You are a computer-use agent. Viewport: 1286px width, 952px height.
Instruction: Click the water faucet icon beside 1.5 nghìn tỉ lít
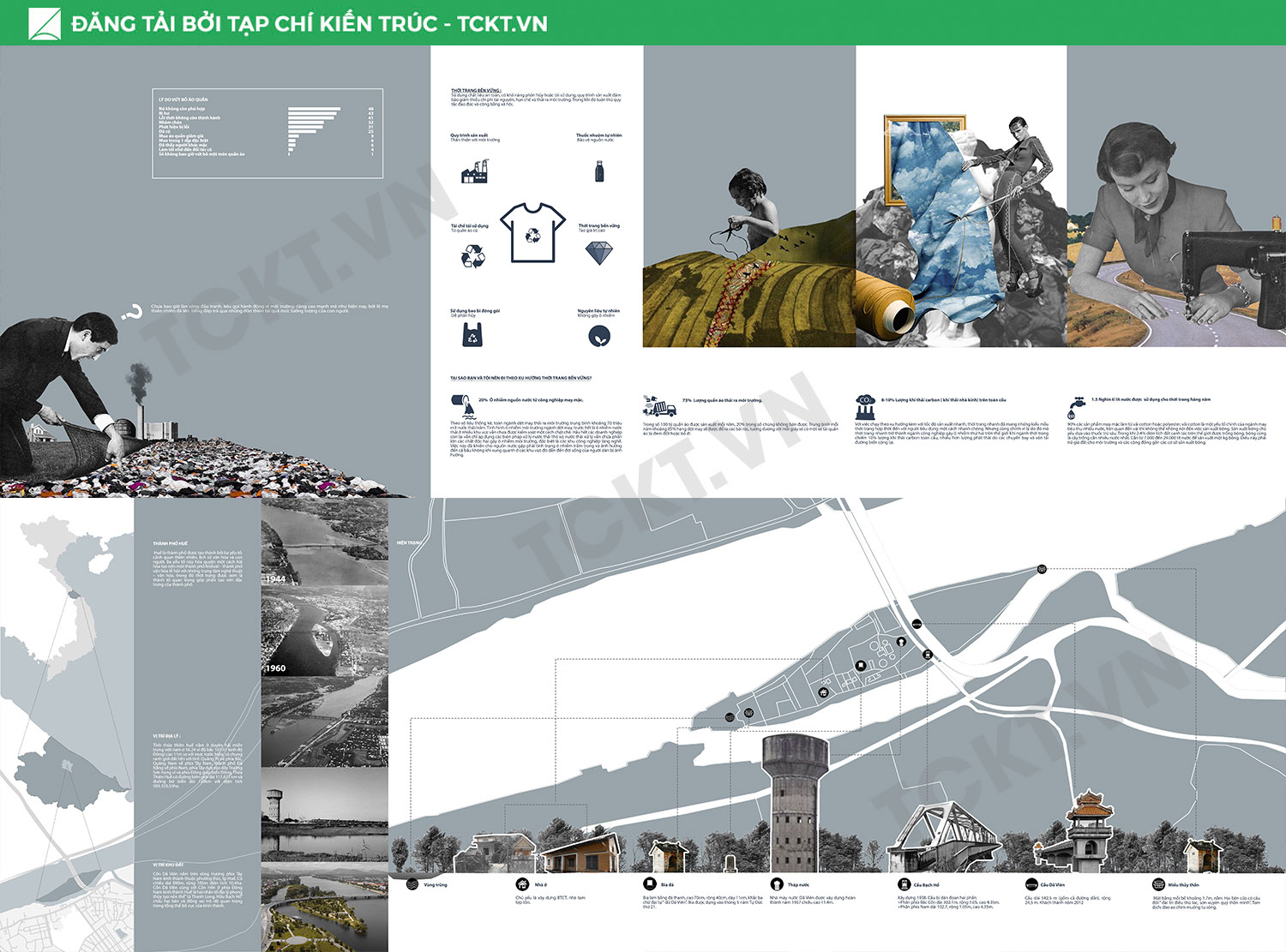tap(1076, 407)
